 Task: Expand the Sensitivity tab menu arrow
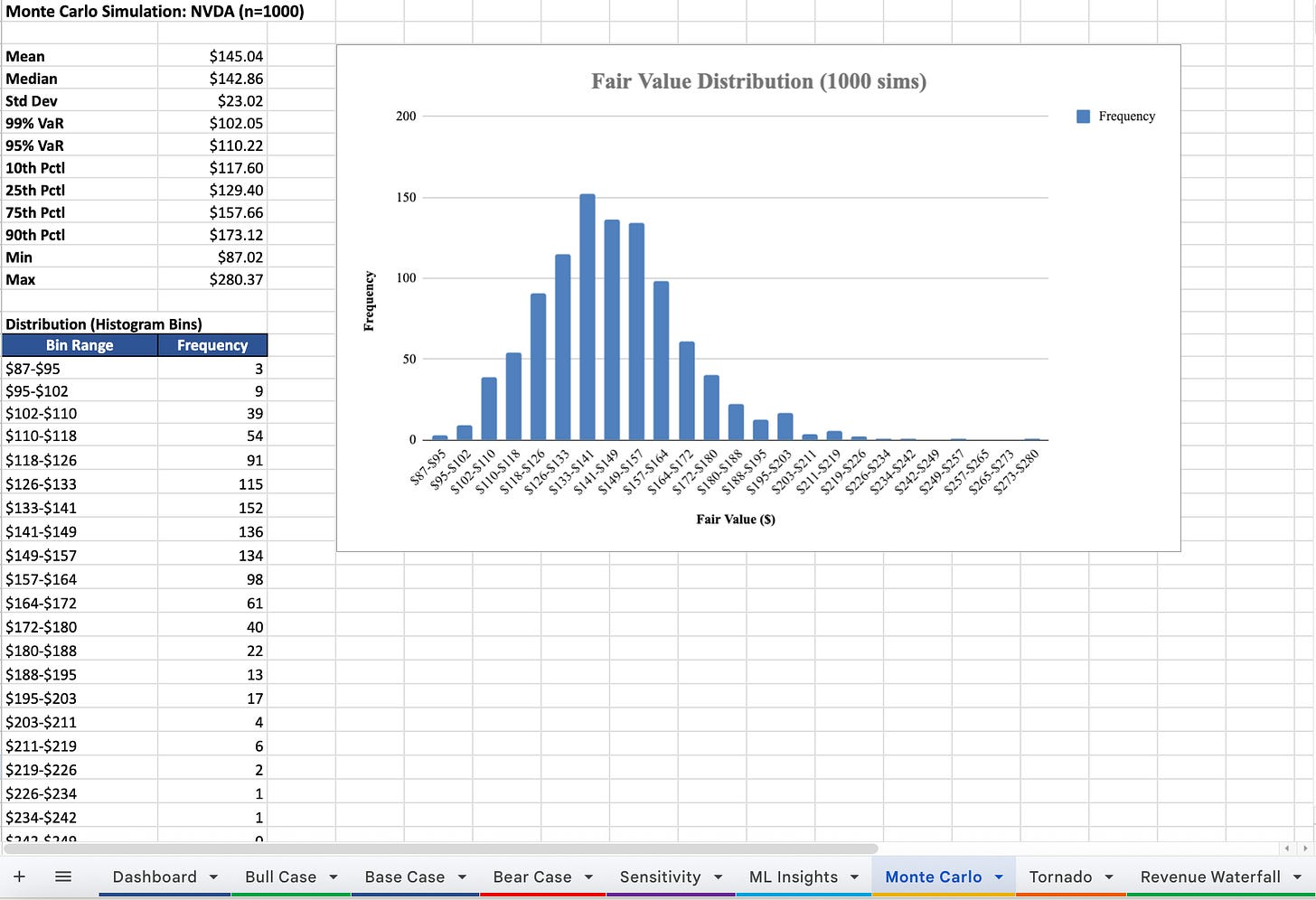(x=718, y=877)
